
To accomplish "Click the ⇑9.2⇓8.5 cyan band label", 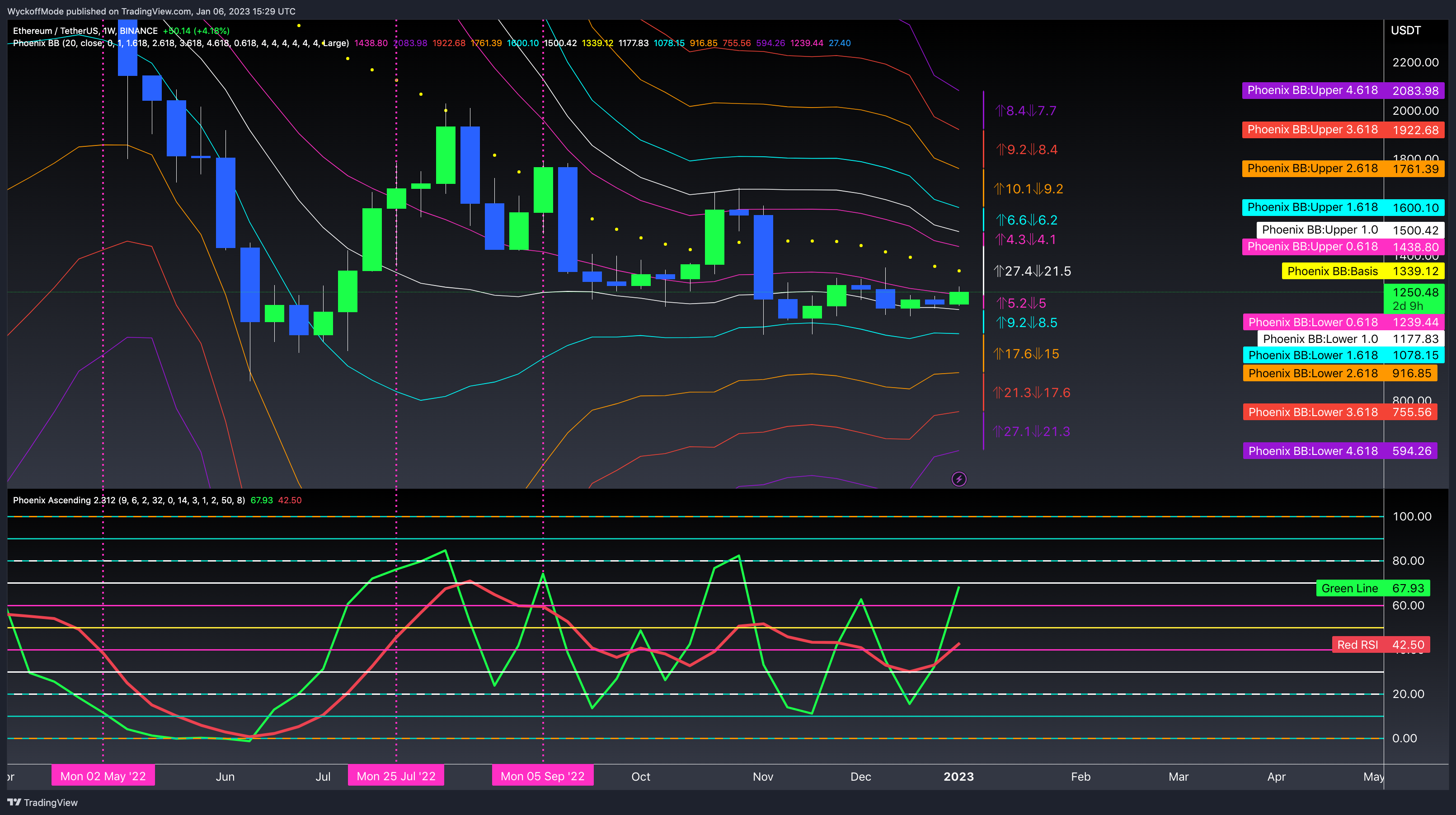I will pyautogui.click(x=1026, y=323).
